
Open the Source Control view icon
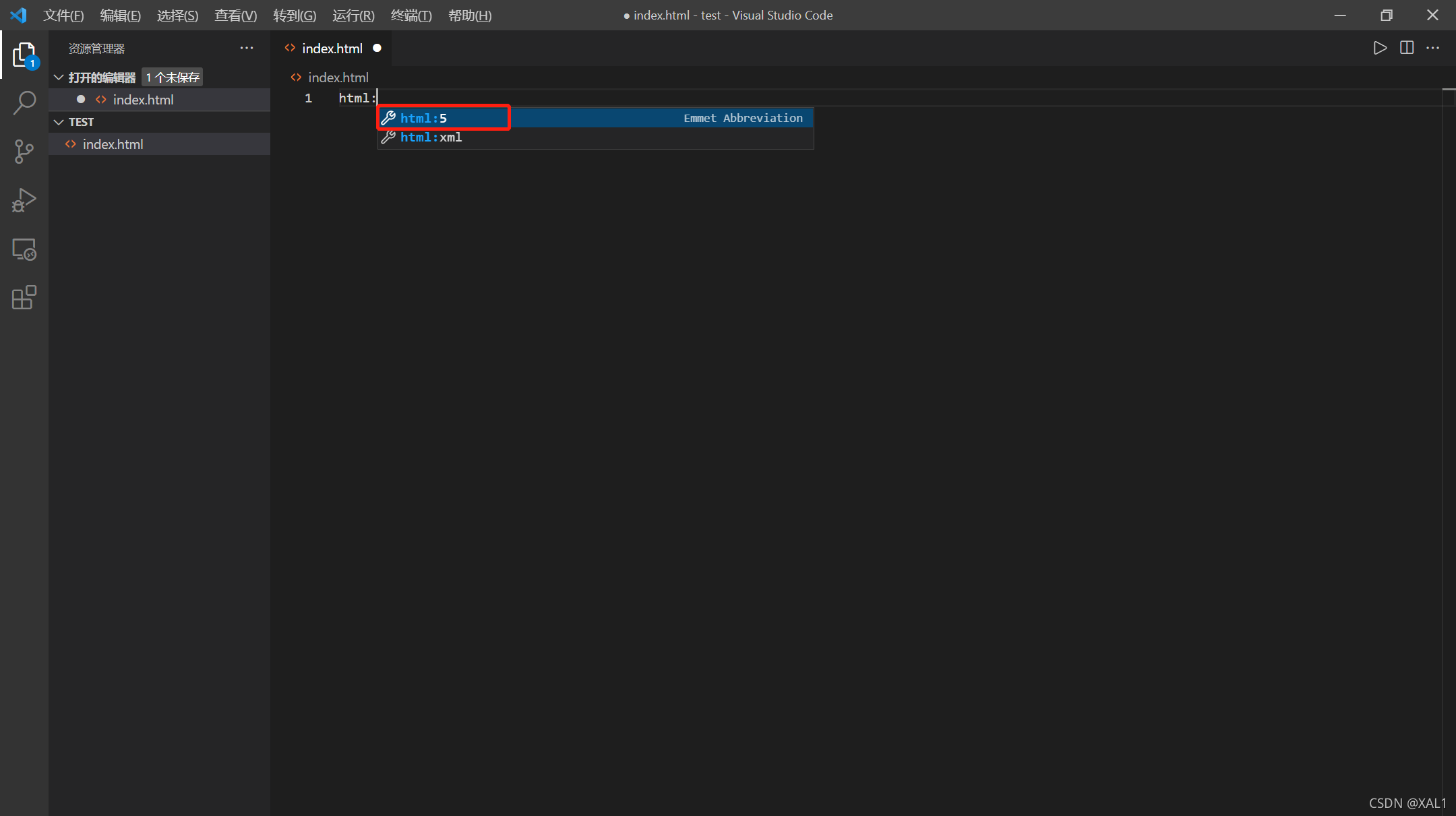pyautogui.click(x=24, y=152)
